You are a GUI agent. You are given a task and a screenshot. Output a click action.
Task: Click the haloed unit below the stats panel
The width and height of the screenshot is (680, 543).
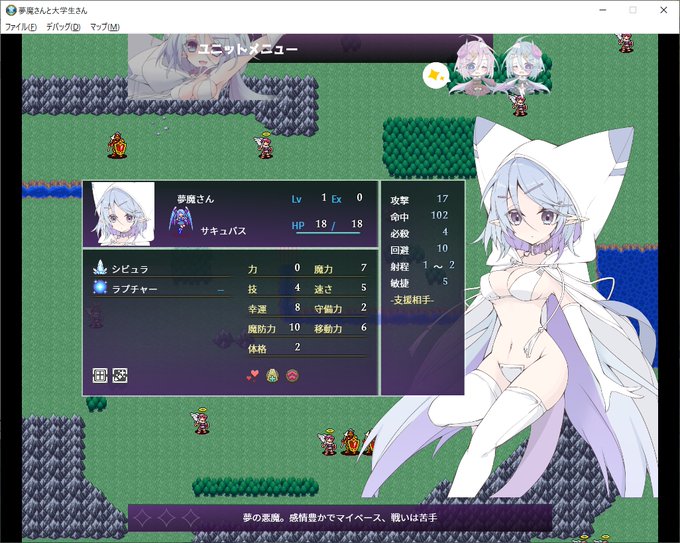[x=200, y=421]
